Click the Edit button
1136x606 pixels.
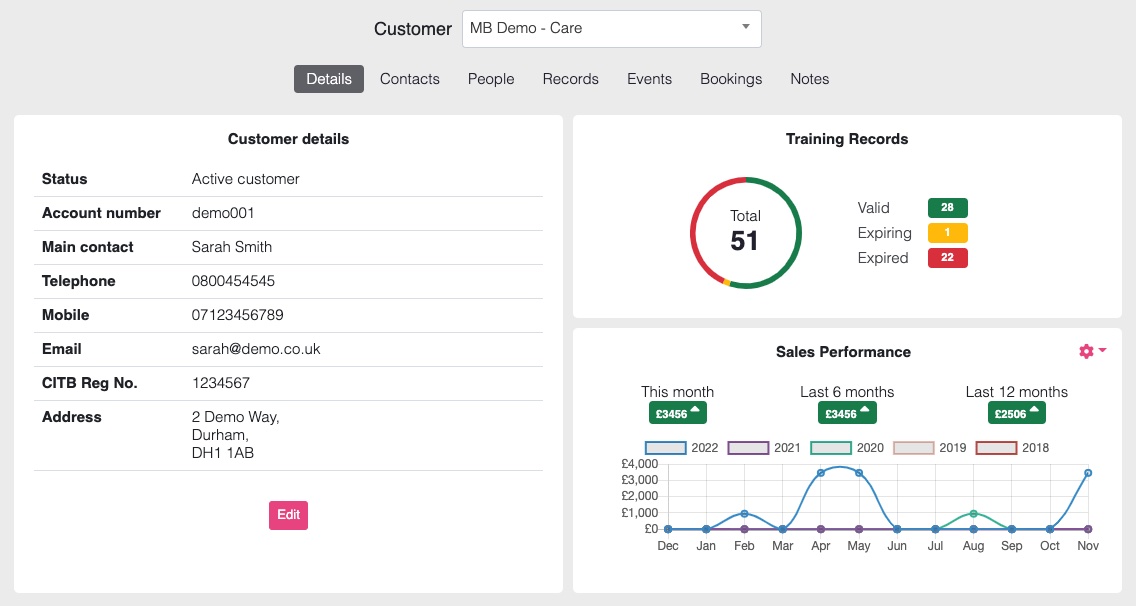tap(288, 514)
